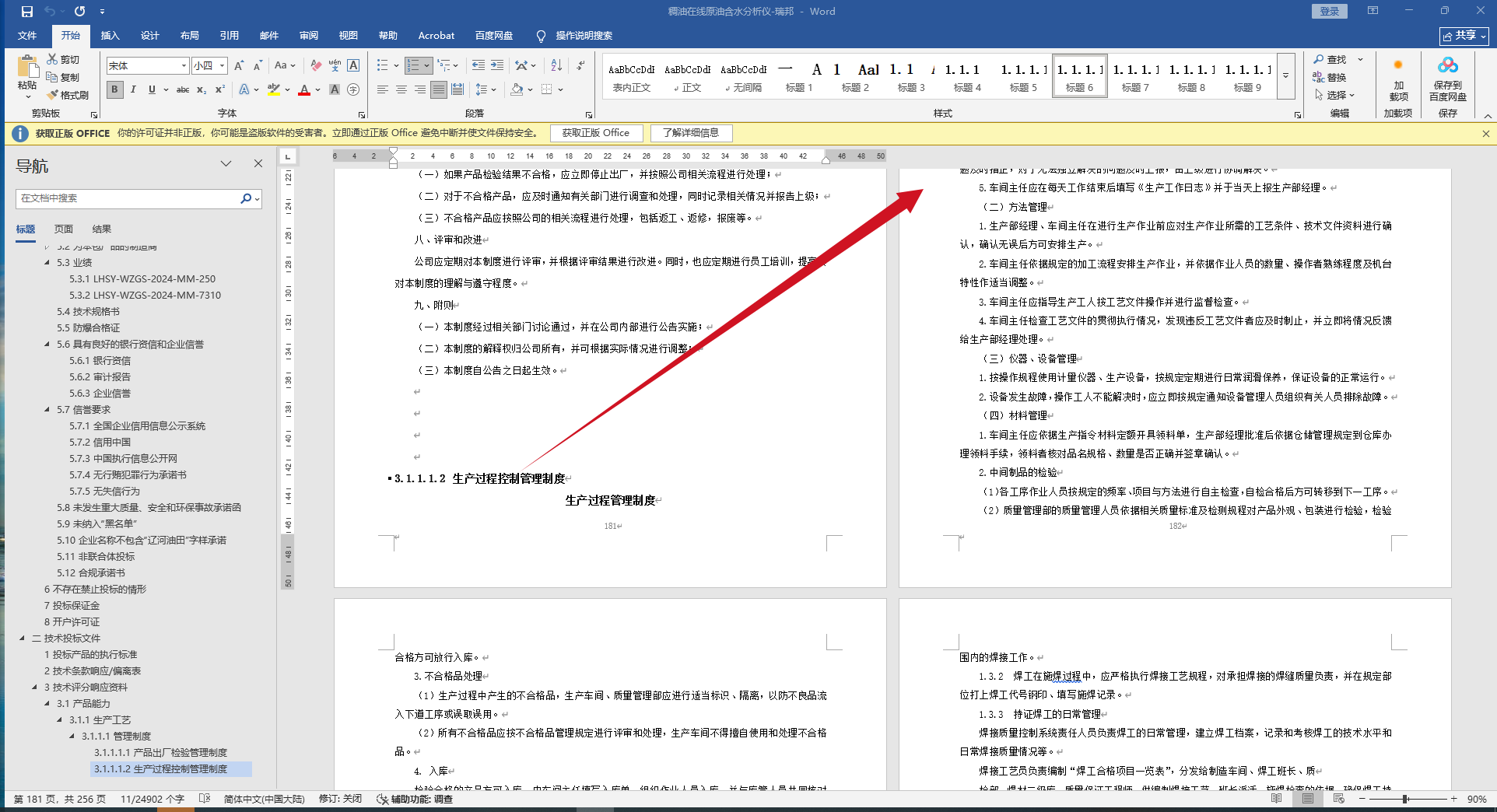1497x812 pixels.
Task: Switch to the 审阅 ribbon tab
Action: tap(309, 35)
